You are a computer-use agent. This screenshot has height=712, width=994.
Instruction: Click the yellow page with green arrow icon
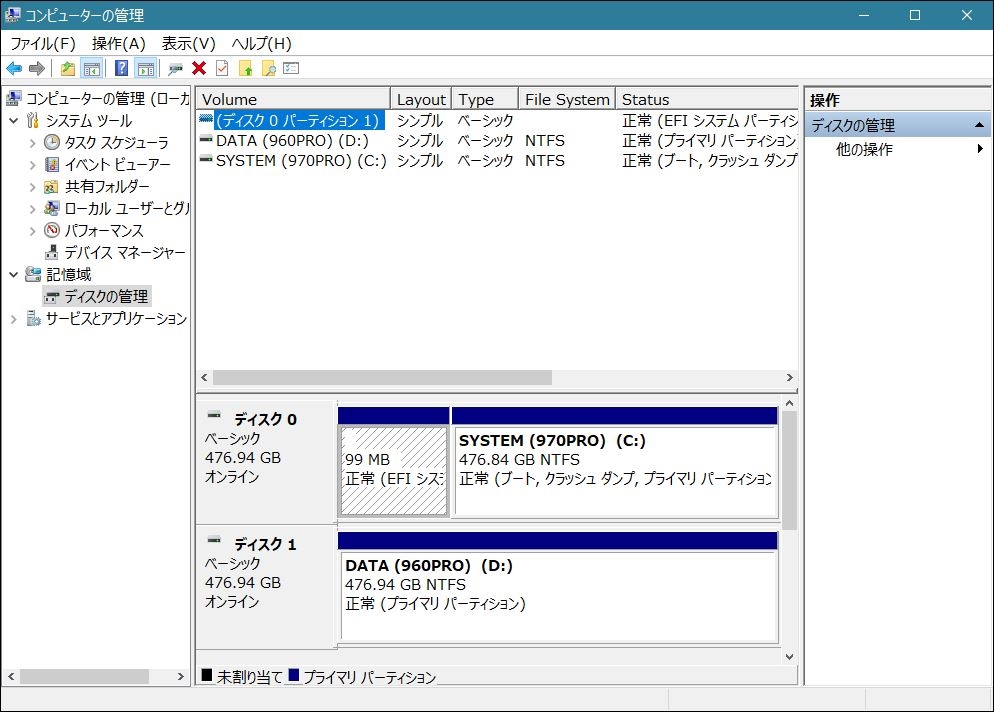pos(245,68)
